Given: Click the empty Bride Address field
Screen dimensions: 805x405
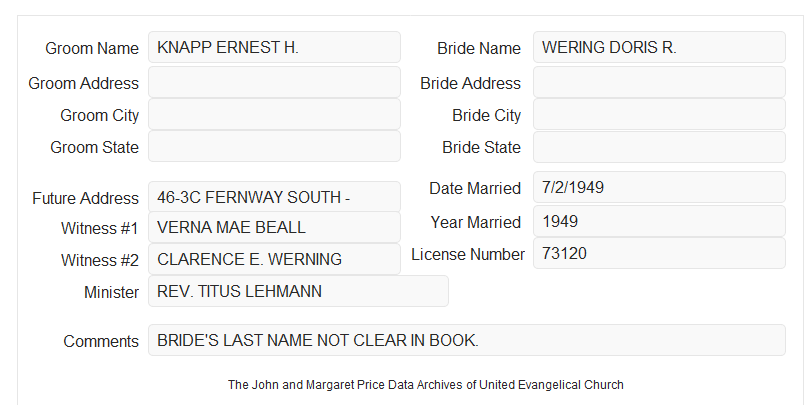Looking at the screenshot, I should click(659, 82).
